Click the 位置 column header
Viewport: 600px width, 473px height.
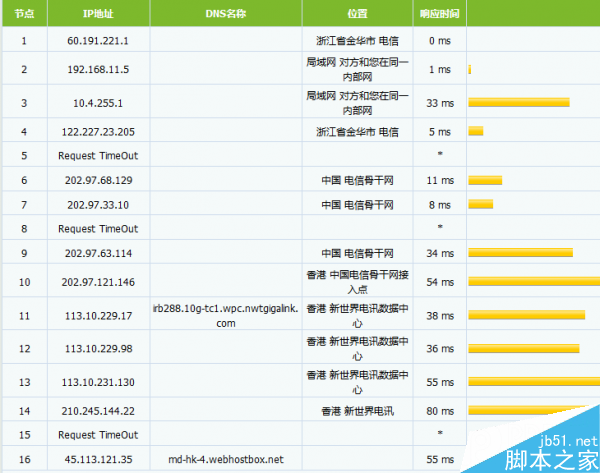coord(358,14)
